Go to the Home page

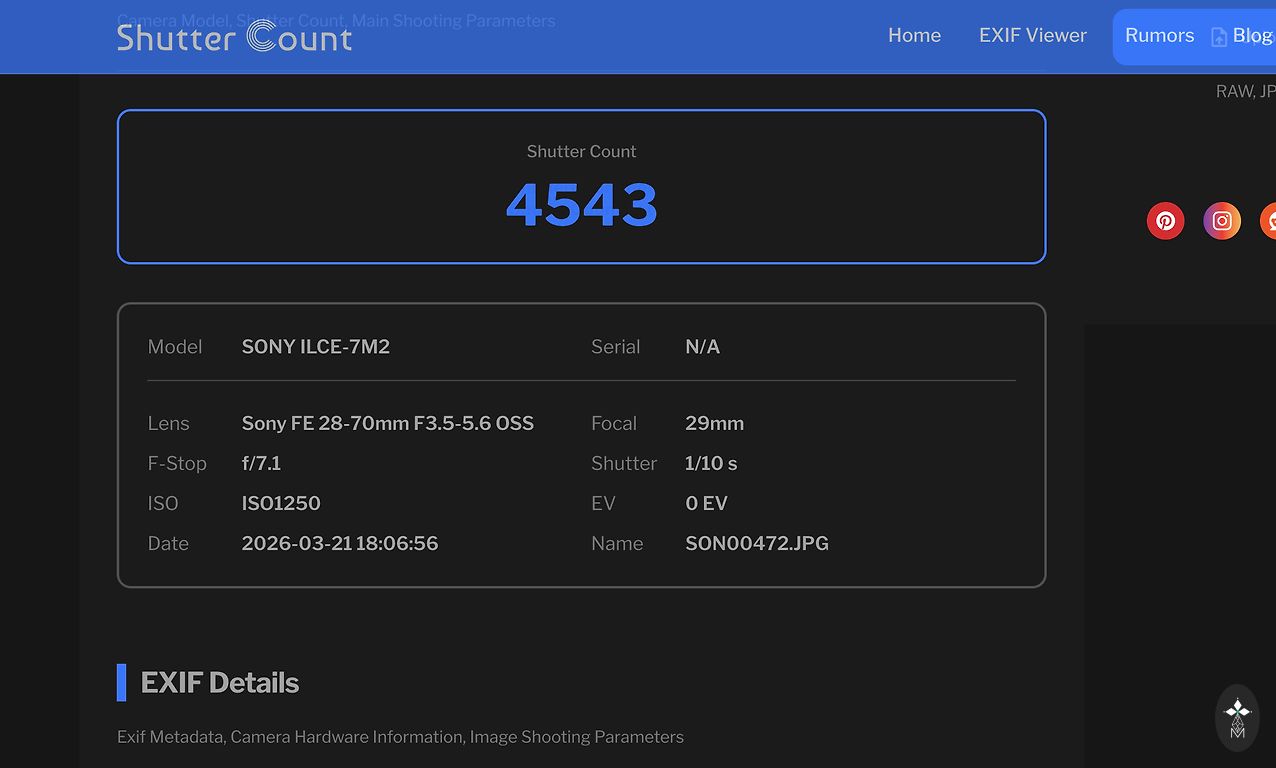[914, 35]
